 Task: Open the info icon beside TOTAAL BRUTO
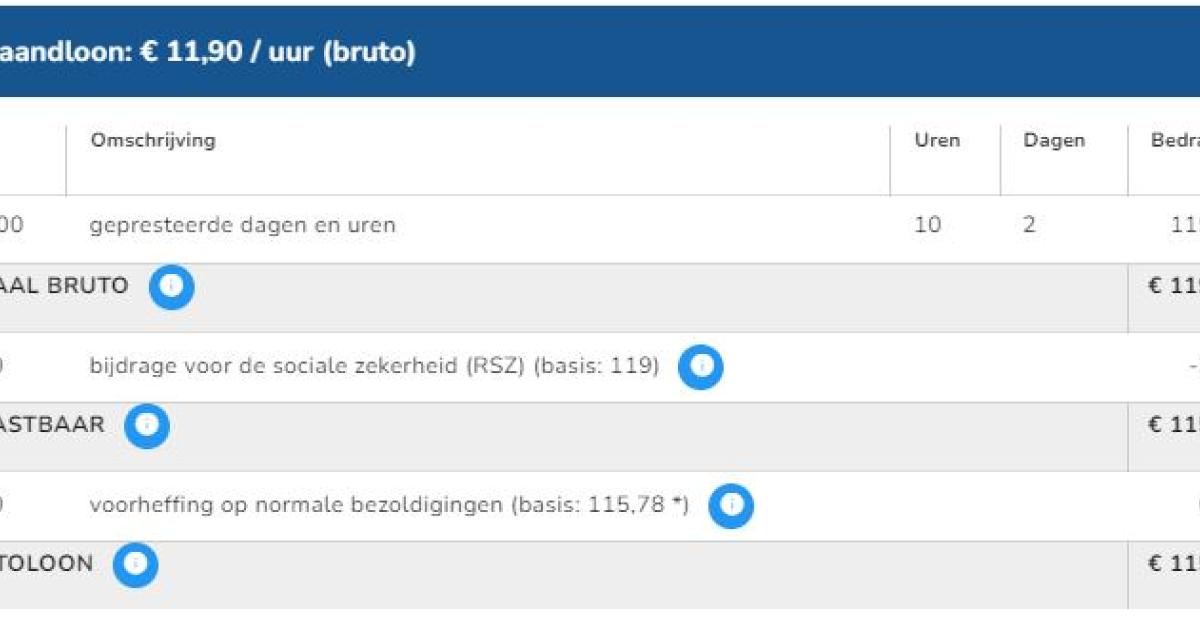click(171, 286)
